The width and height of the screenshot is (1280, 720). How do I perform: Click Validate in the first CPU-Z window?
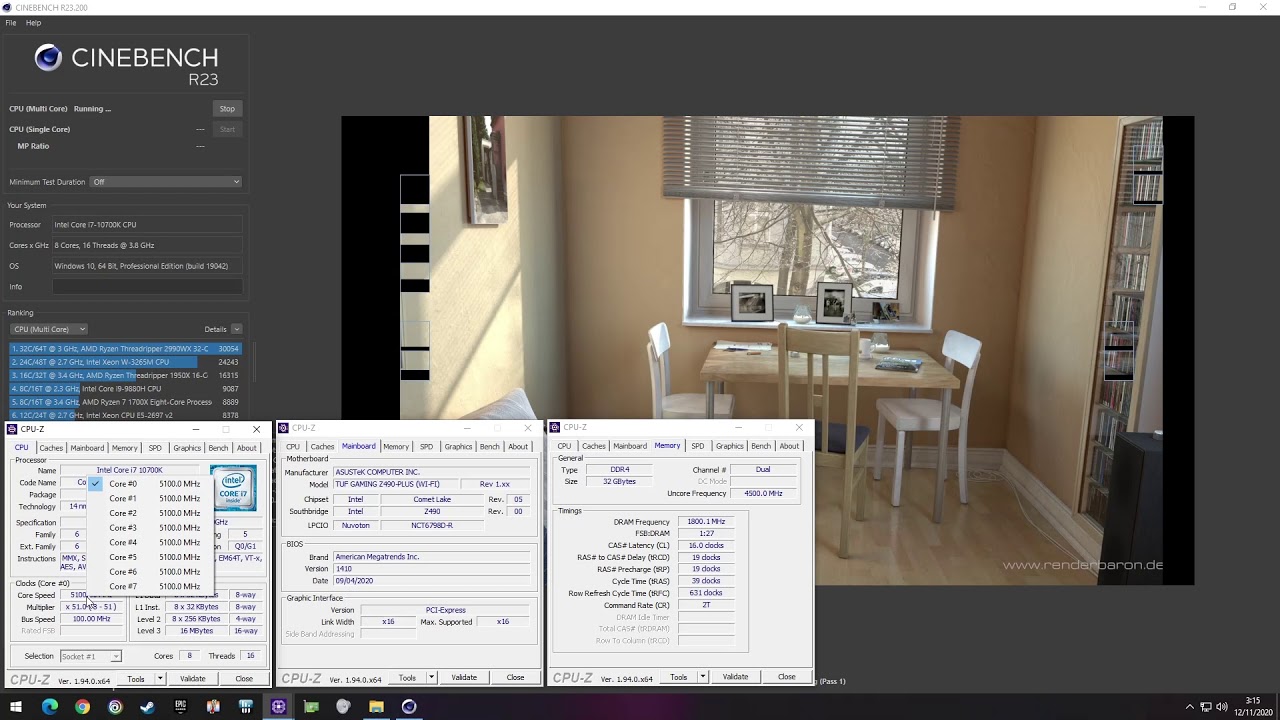[x=192, y=679]
